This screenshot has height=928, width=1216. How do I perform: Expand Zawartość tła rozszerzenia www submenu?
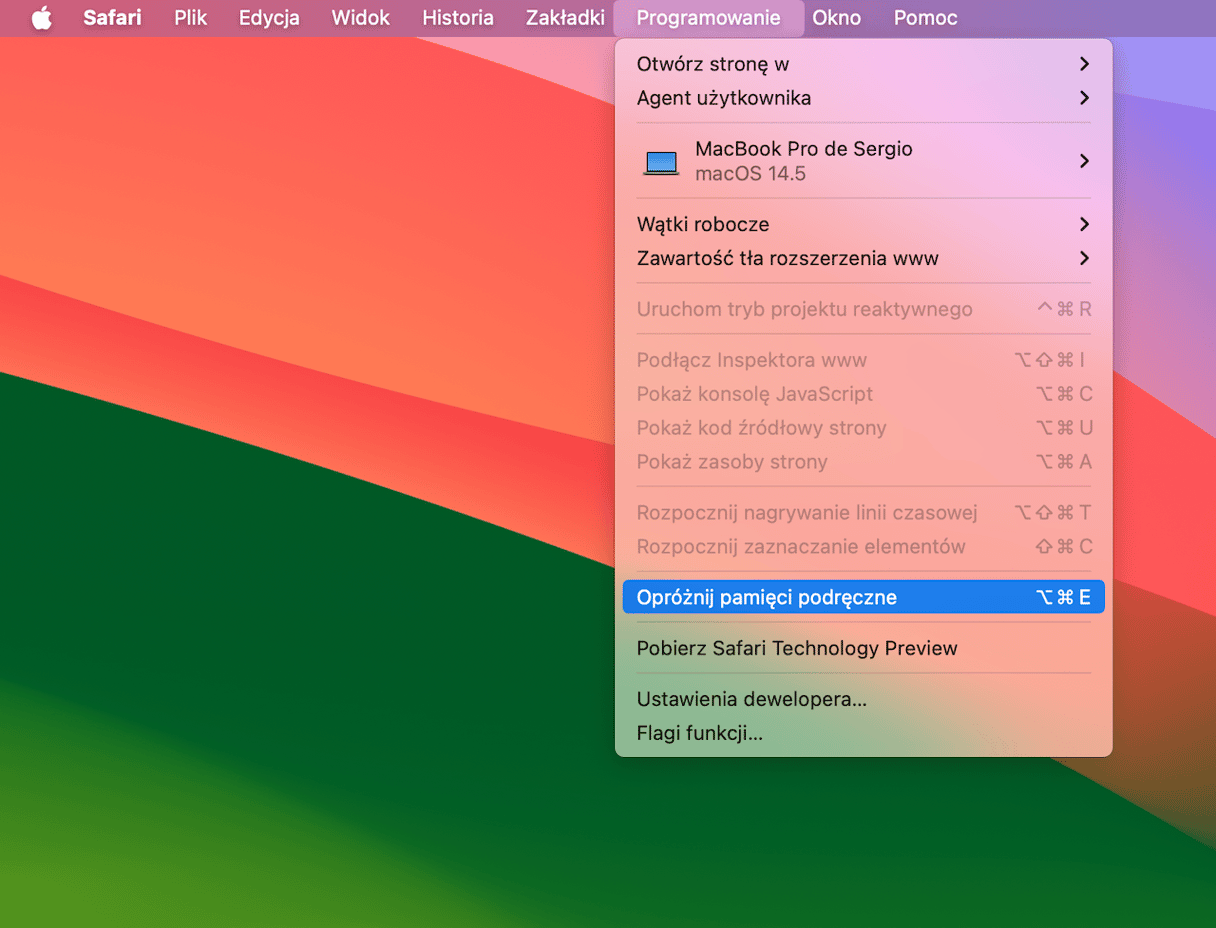(x=864, y=258)
